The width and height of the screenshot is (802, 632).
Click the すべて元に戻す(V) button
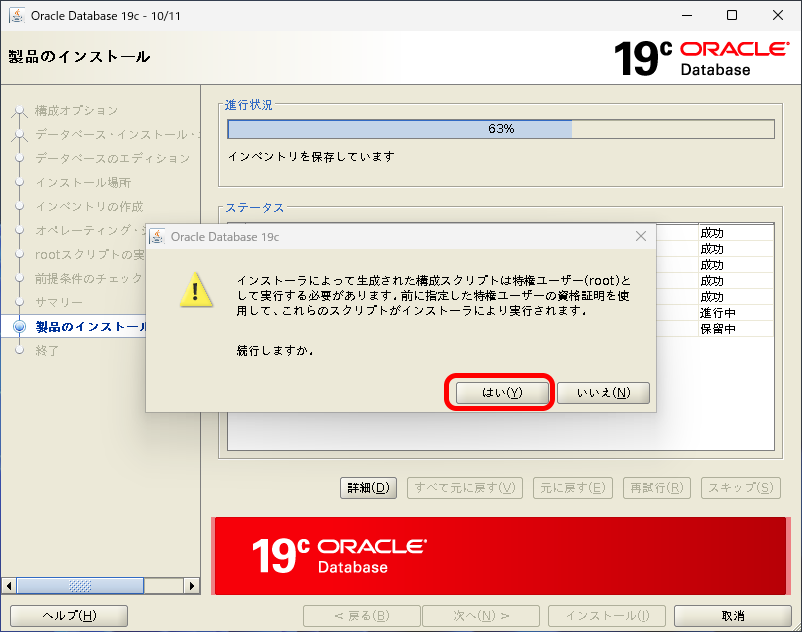pyautogui.click(x=465, y=488)
